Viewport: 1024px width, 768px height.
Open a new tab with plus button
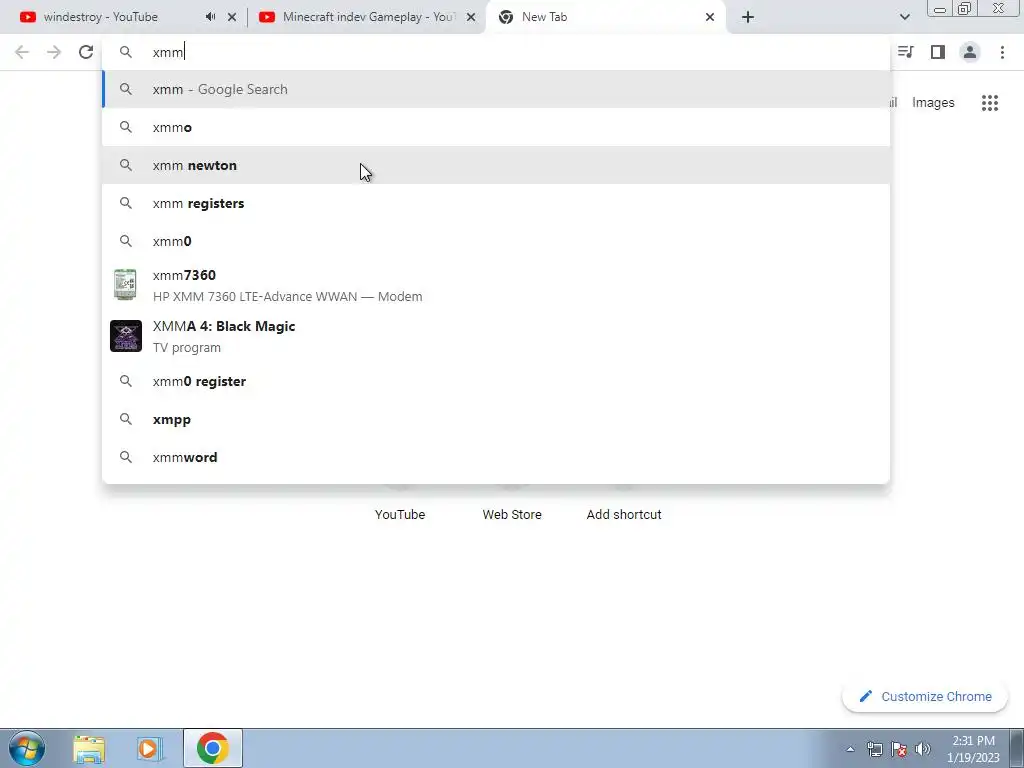pyautogui.click(x=748, y=17)
